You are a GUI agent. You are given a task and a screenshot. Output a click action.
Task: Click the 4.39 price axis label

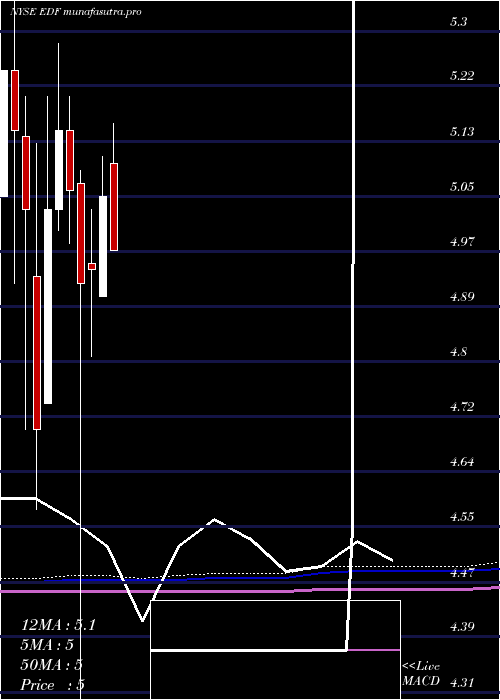click(462, 627)
